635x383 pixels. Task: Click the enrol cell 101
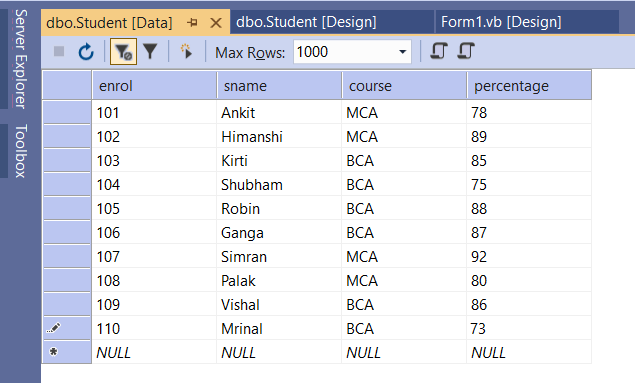(154, 112)
